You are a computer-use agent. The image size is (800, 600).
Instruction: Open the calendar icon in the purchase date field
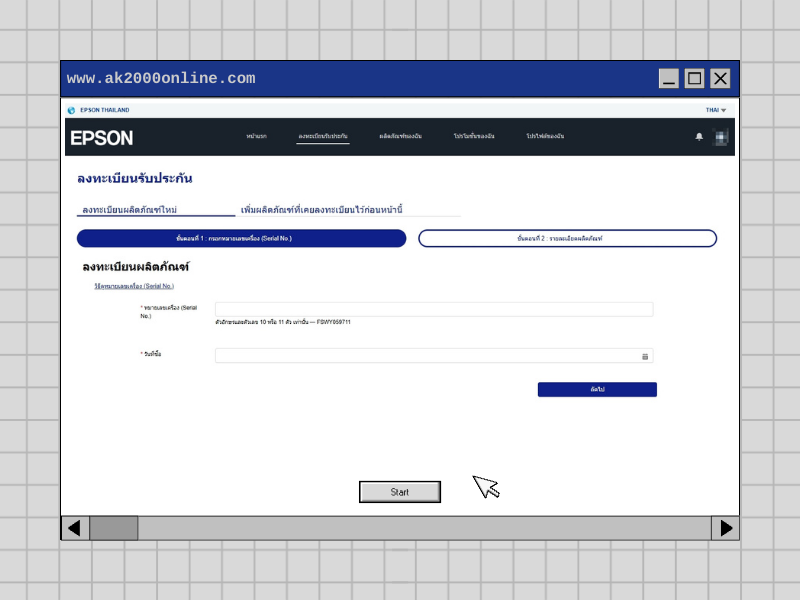(x=645, y=356)
